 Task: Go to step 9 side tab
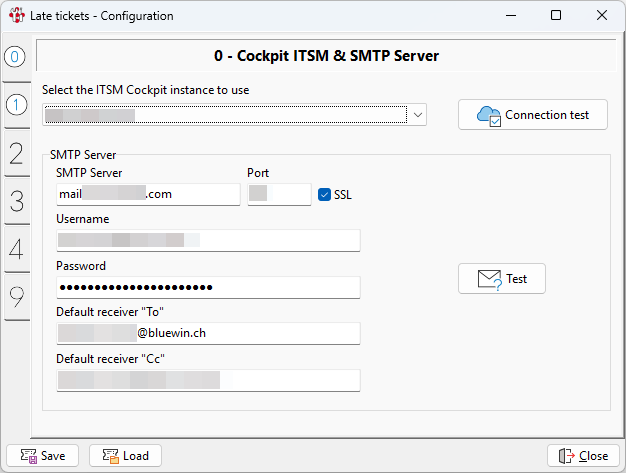[16, 297]
